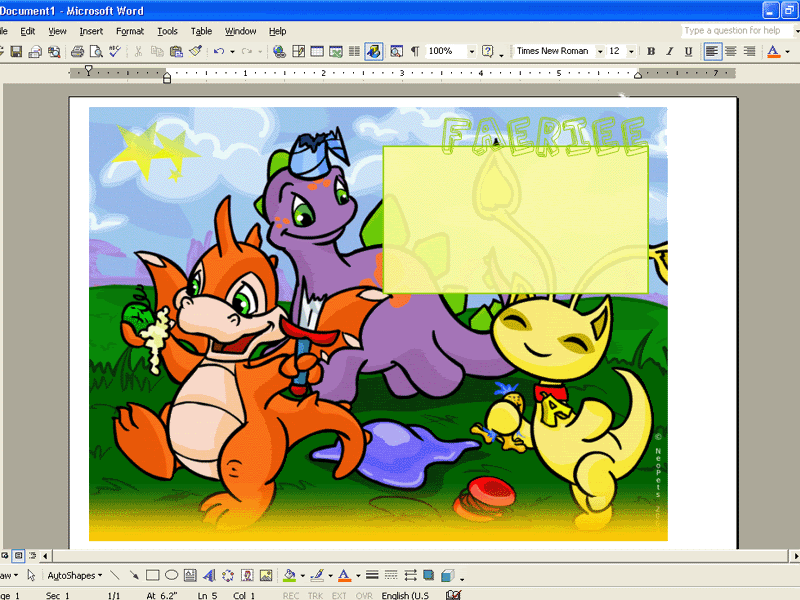Select the Oval drawing tool
Screen dimensions: 800x600
(x=171, y=576)
